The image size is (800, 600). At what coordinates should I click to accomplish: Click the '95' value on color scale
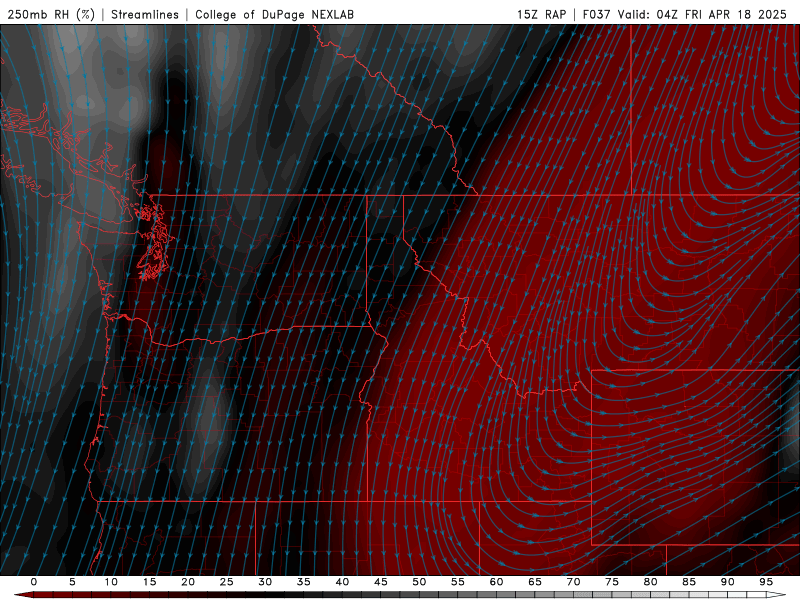point(766,582)
